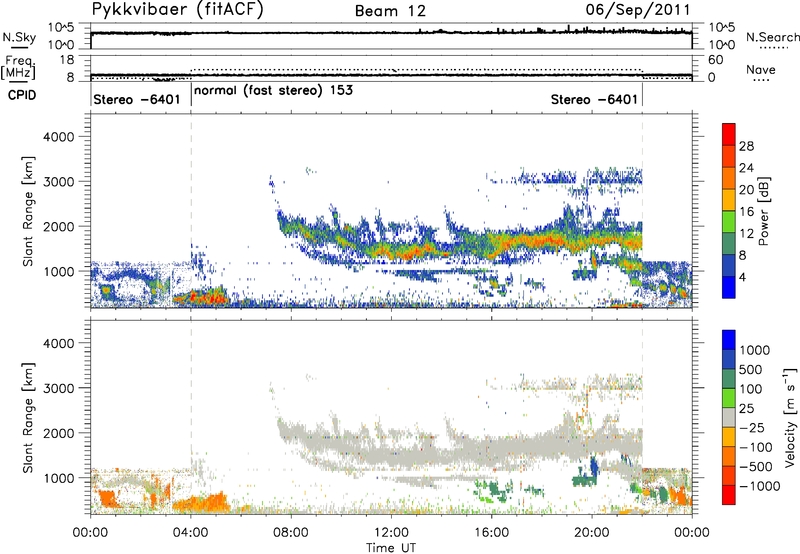Image resolution: width=800 pixels, height=554 pixels.
Task: Click the grey segment of Velocity colorbar
Action: click(729, 417)
